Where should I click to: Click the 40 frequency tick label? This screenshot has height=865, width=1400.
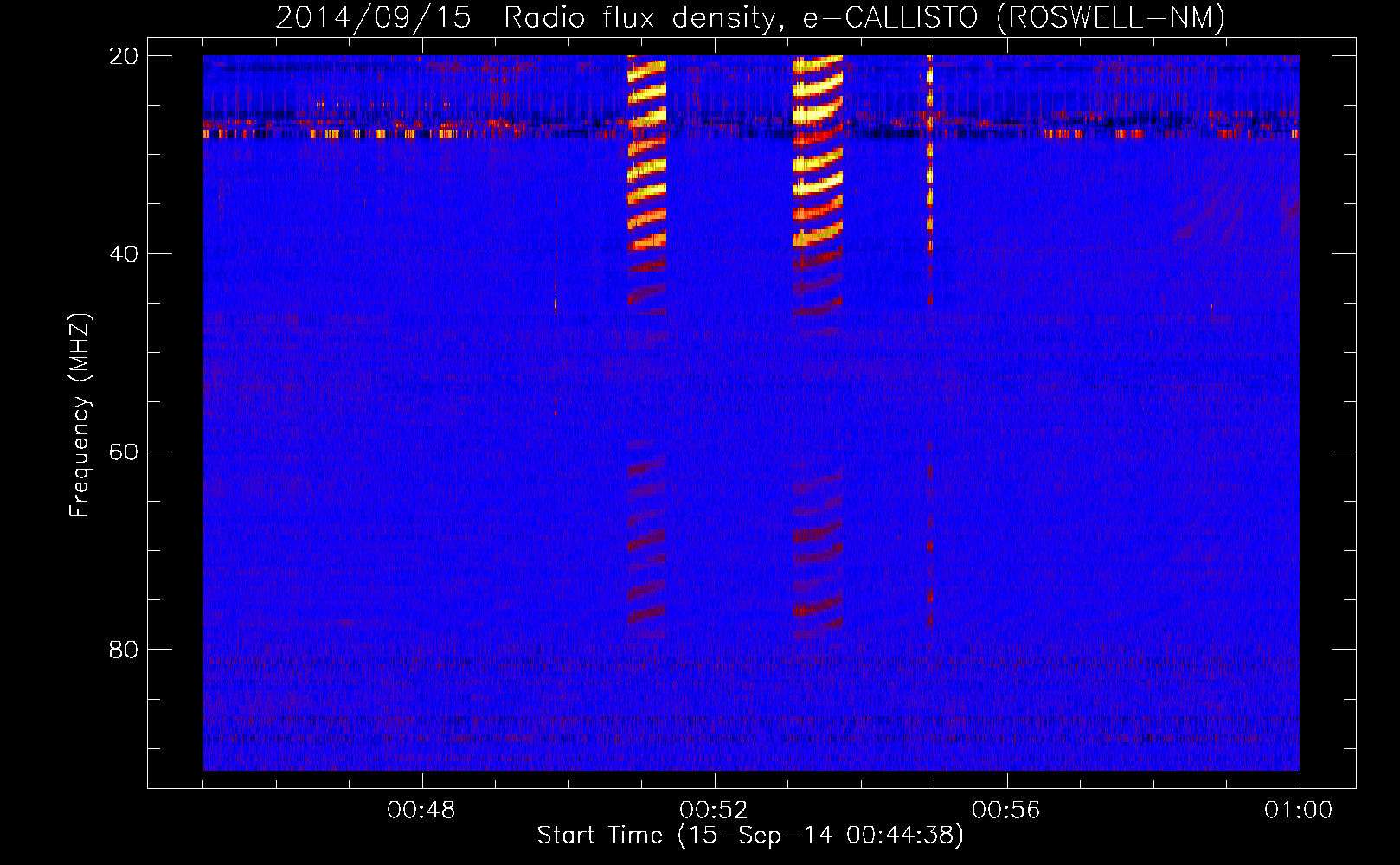coord(125,254)
